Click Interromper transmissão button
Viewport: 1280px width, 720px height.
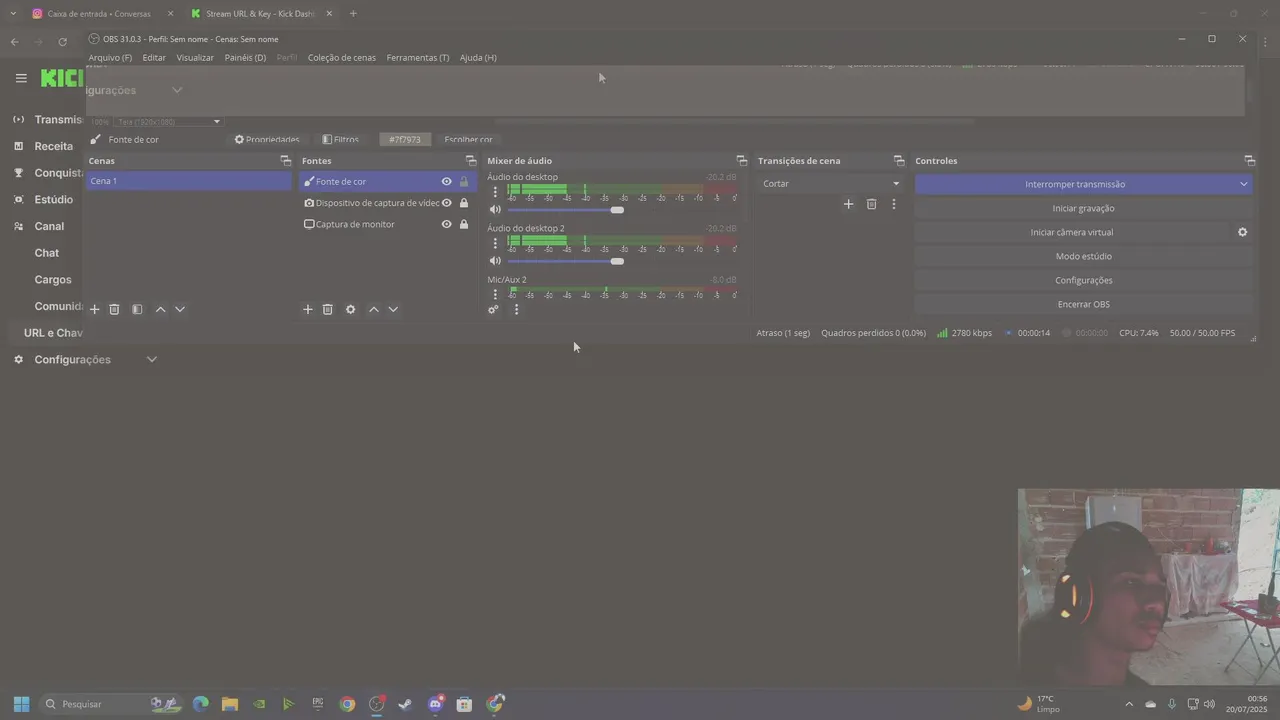1075,184
